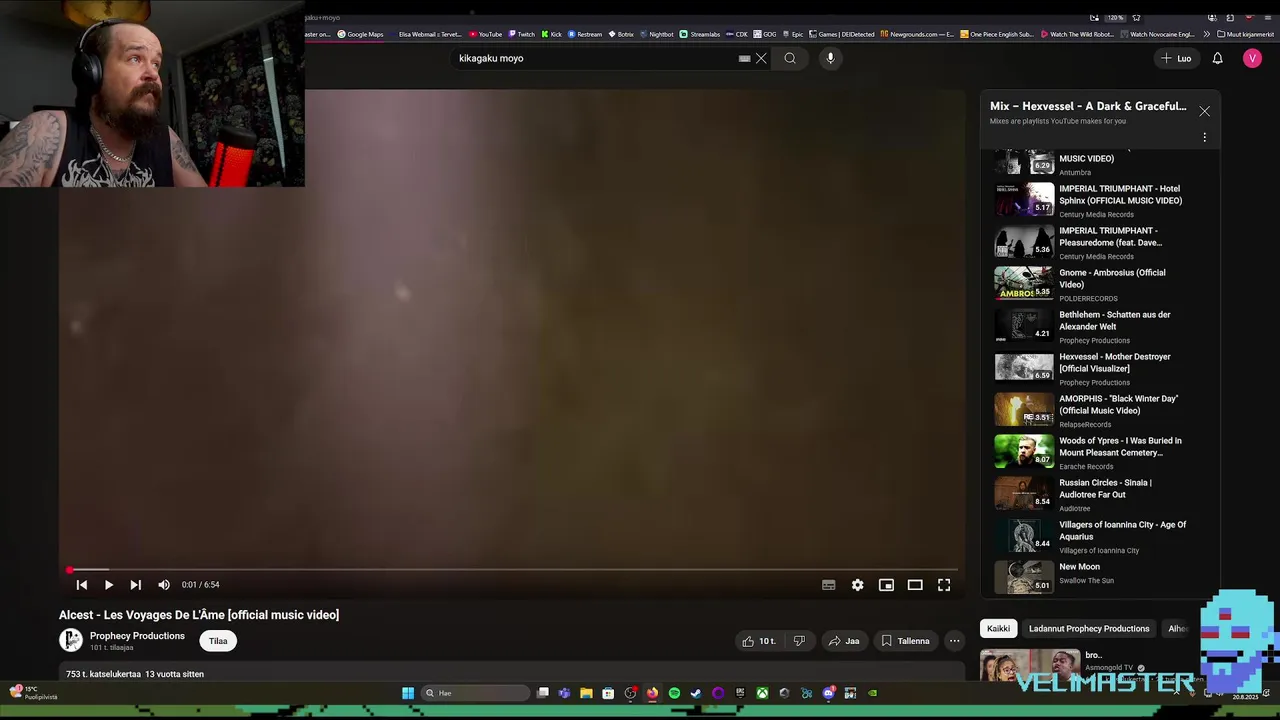1280x720 pixels.
Task: Open the Google Maps bookmark
Action: click(x=360, y=34)
